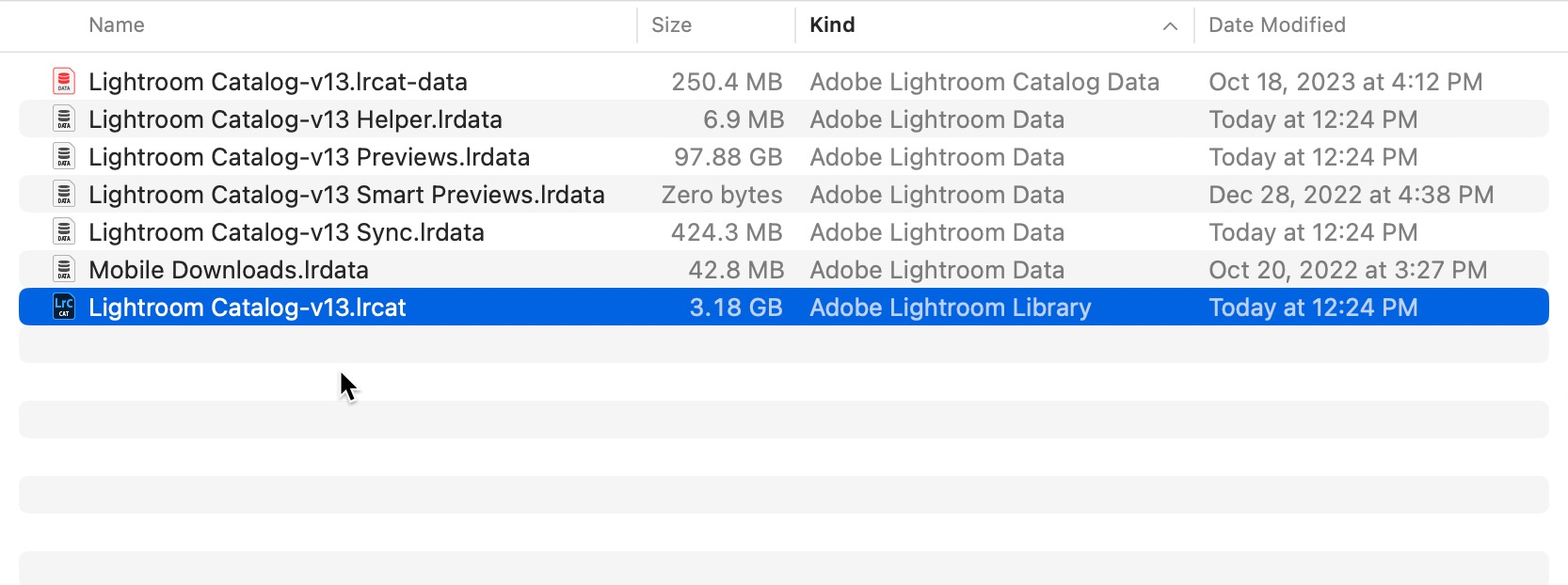The height and width of the screenshot is (585, 1568).
Task: Click the Kind column header label
Action: click(x=832, y=25)
